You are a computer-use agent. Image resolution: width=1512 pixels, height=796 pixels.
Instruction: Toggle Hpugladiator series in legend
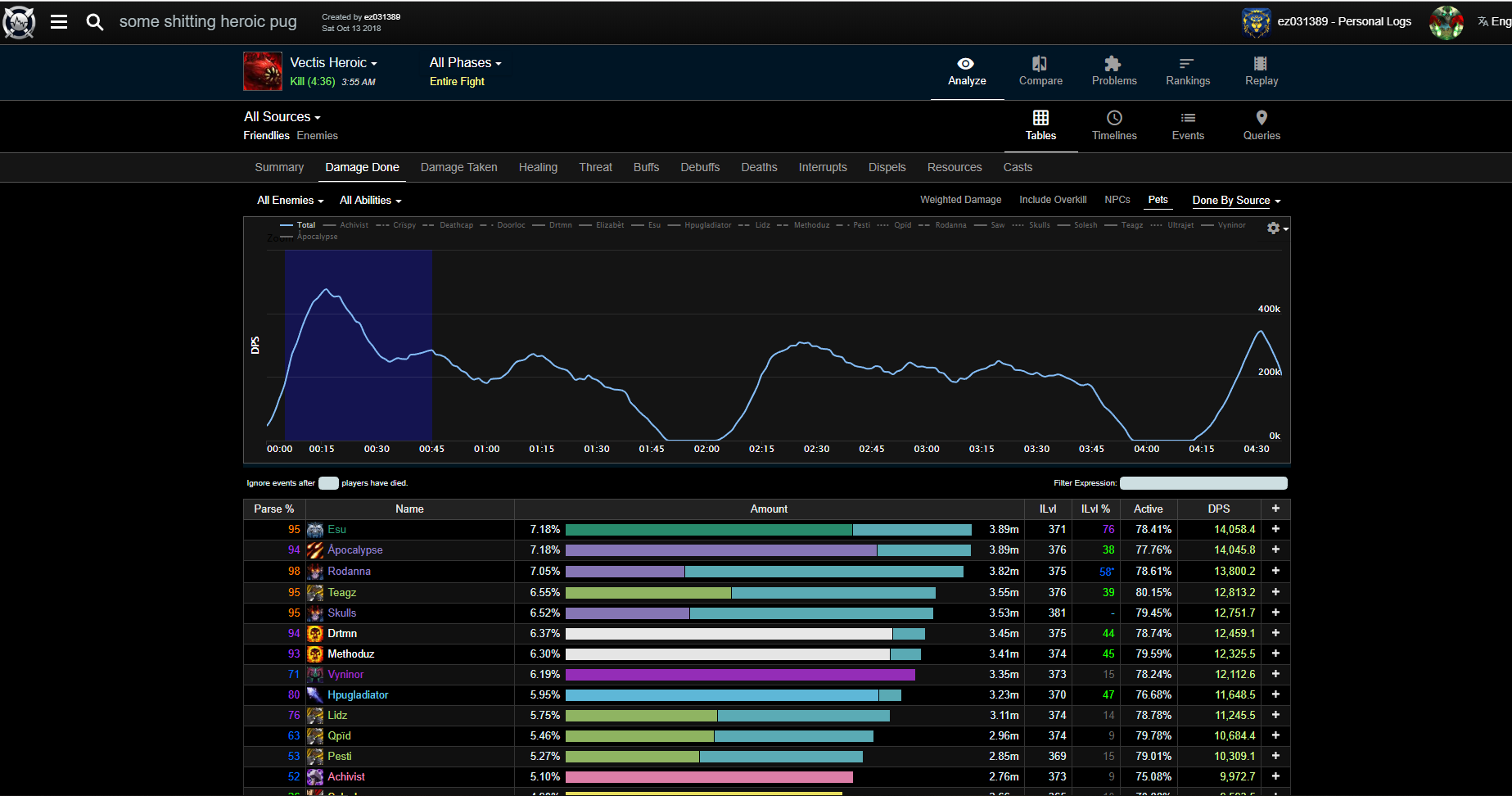pyautogui.click(x=700, y=225)
